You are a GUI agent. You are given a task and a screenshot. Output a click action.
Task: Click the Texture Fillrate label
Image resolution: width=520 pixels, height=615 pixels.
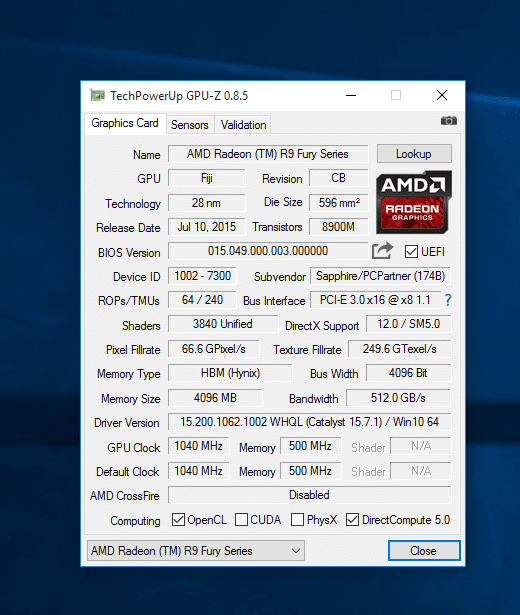[x=307, y=349]
